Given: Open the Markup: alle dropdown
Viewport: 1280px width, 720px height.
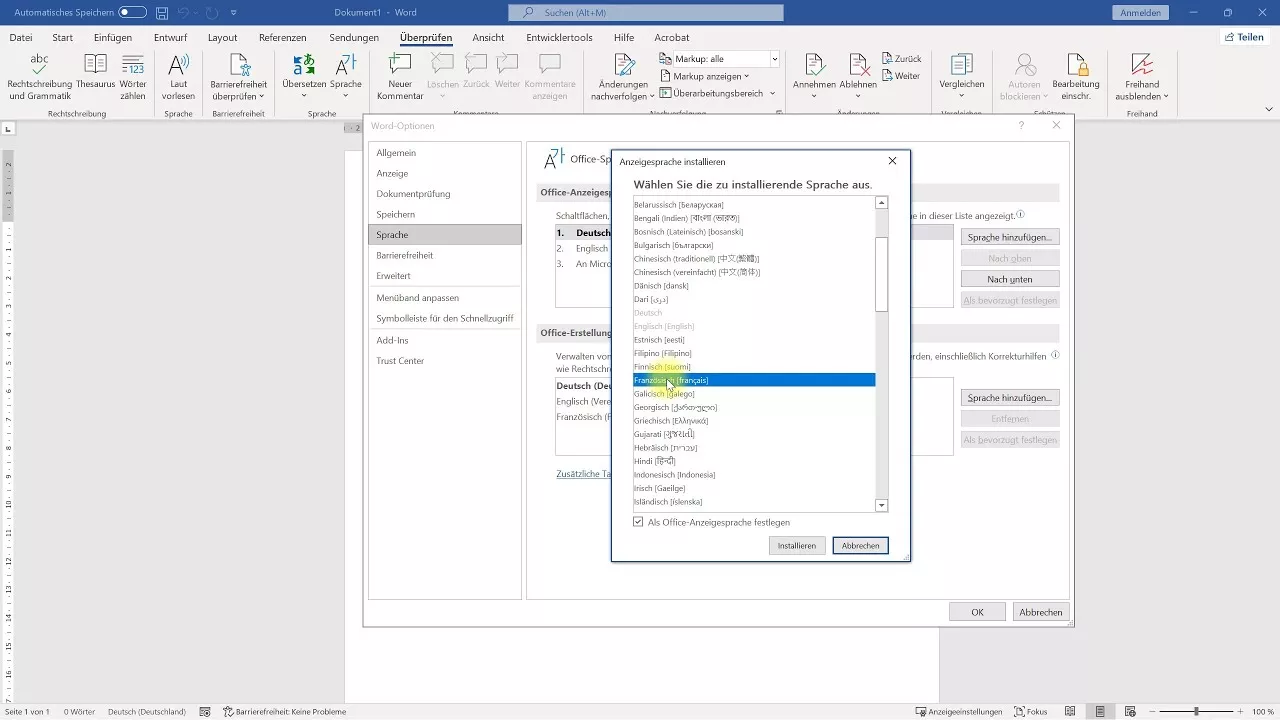Looking at the screenshot, I should tap(774, 59).
